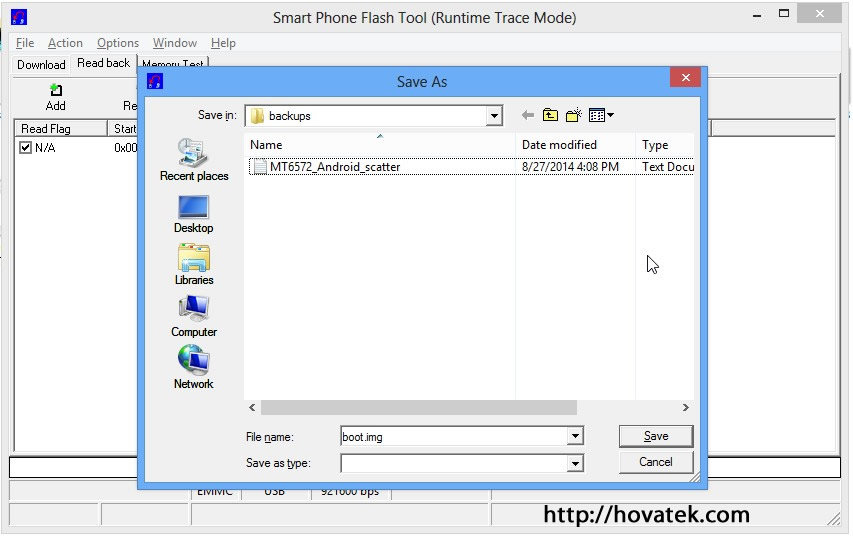Create a new folder icon
Screen dimensions: 853x538
coord(573,115)
